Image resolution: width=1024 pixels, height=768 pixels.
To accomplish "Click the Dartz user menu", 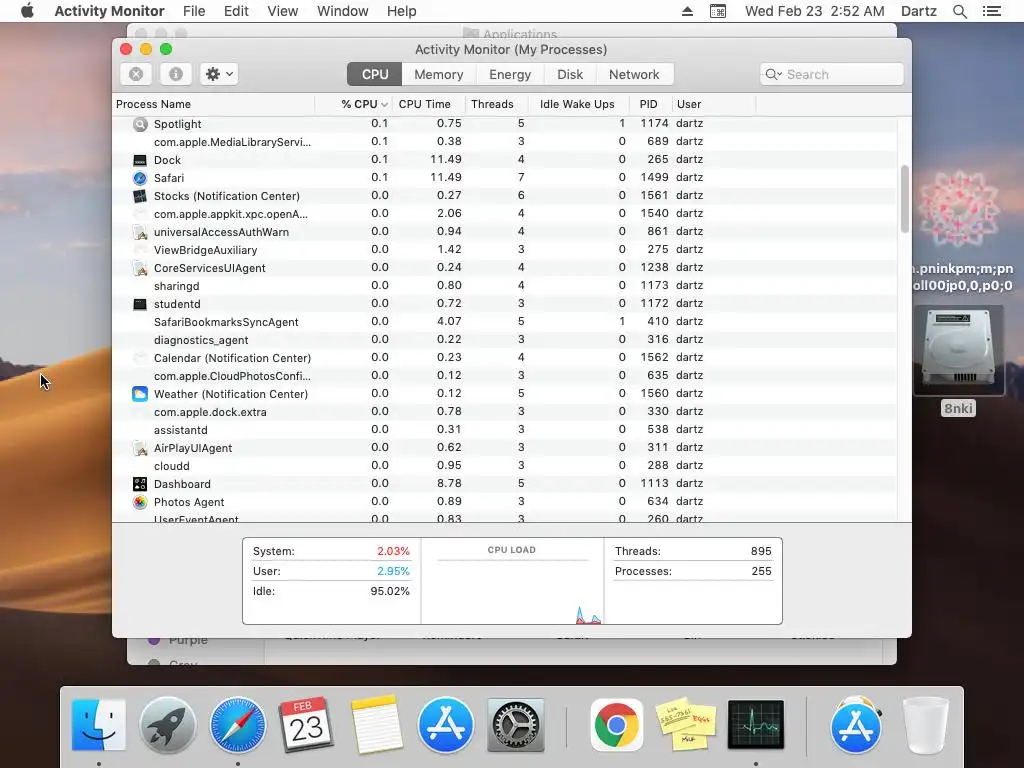I will click(919, 11).
